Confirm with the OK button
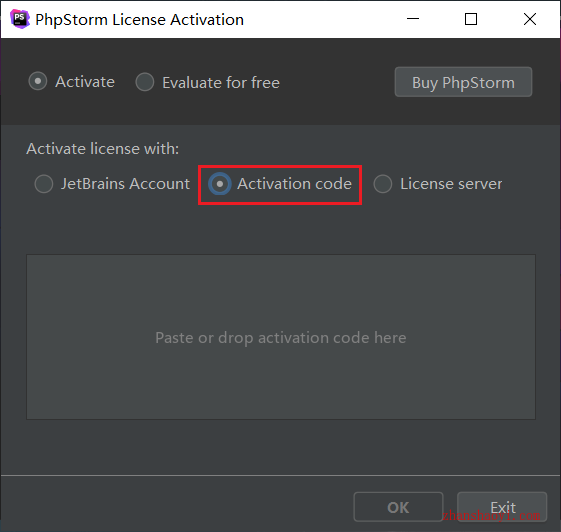This screenshot has height=532, width=561. 399,507
